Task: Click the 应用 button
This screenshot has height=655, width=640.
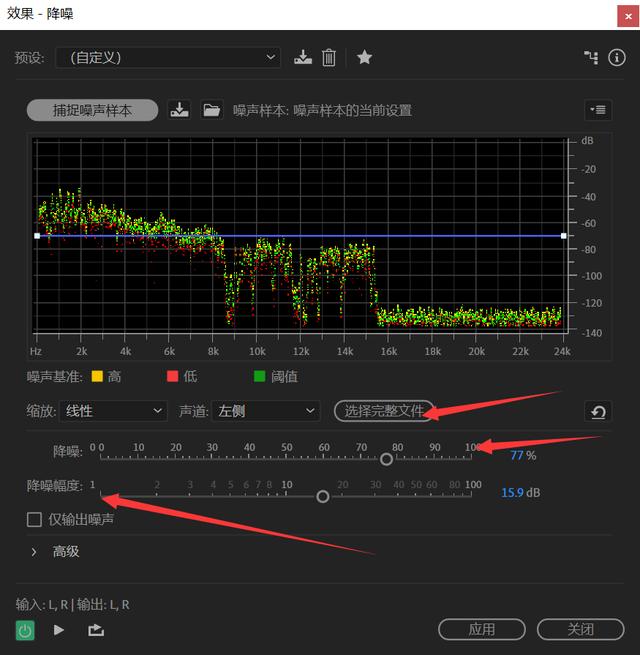Action: [482, 629]
